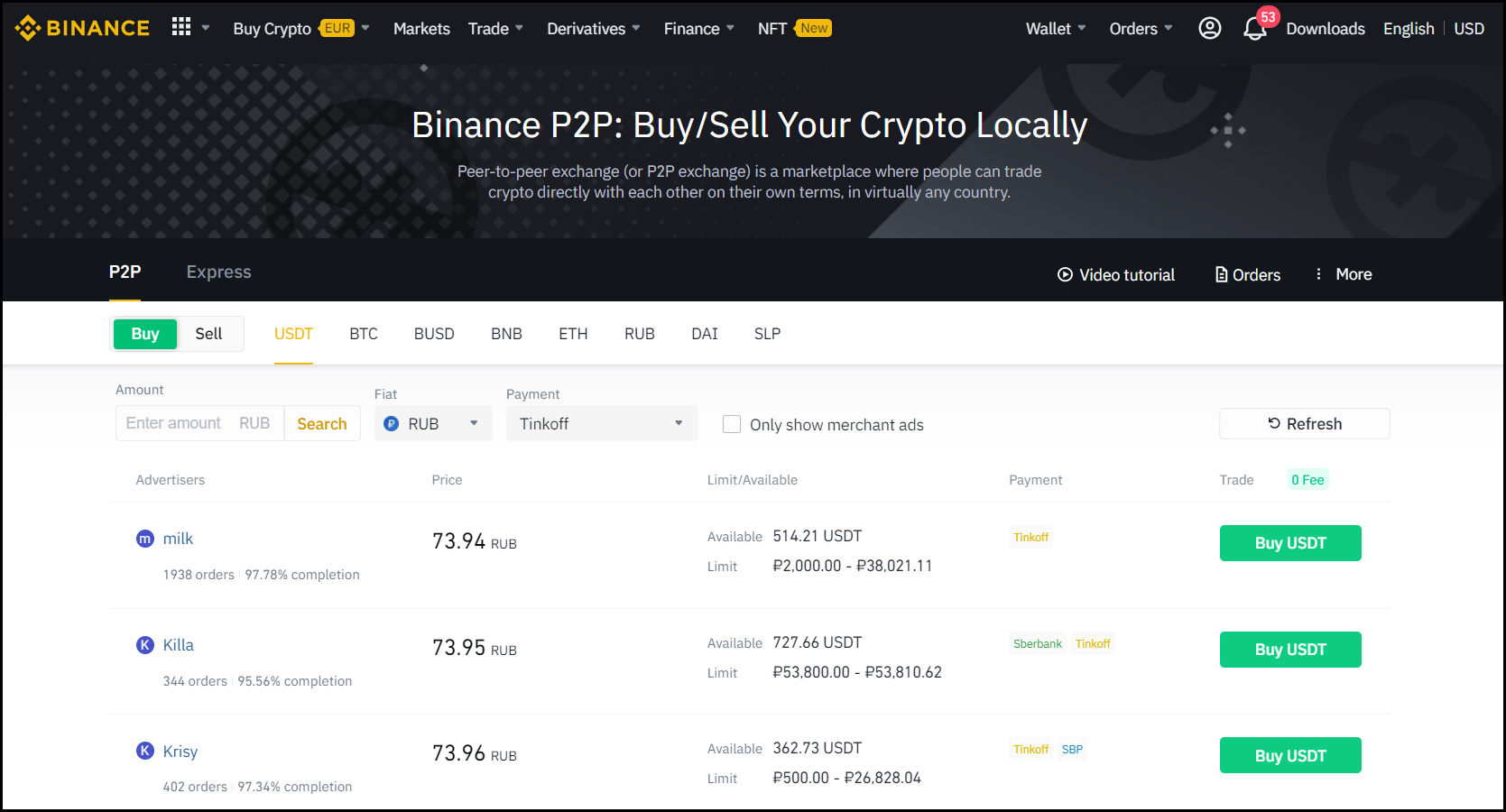The width and height of the screenshot is (1506, 812).
Task: Buy USDT from Killa advertiser
Action: [1290, 650]
